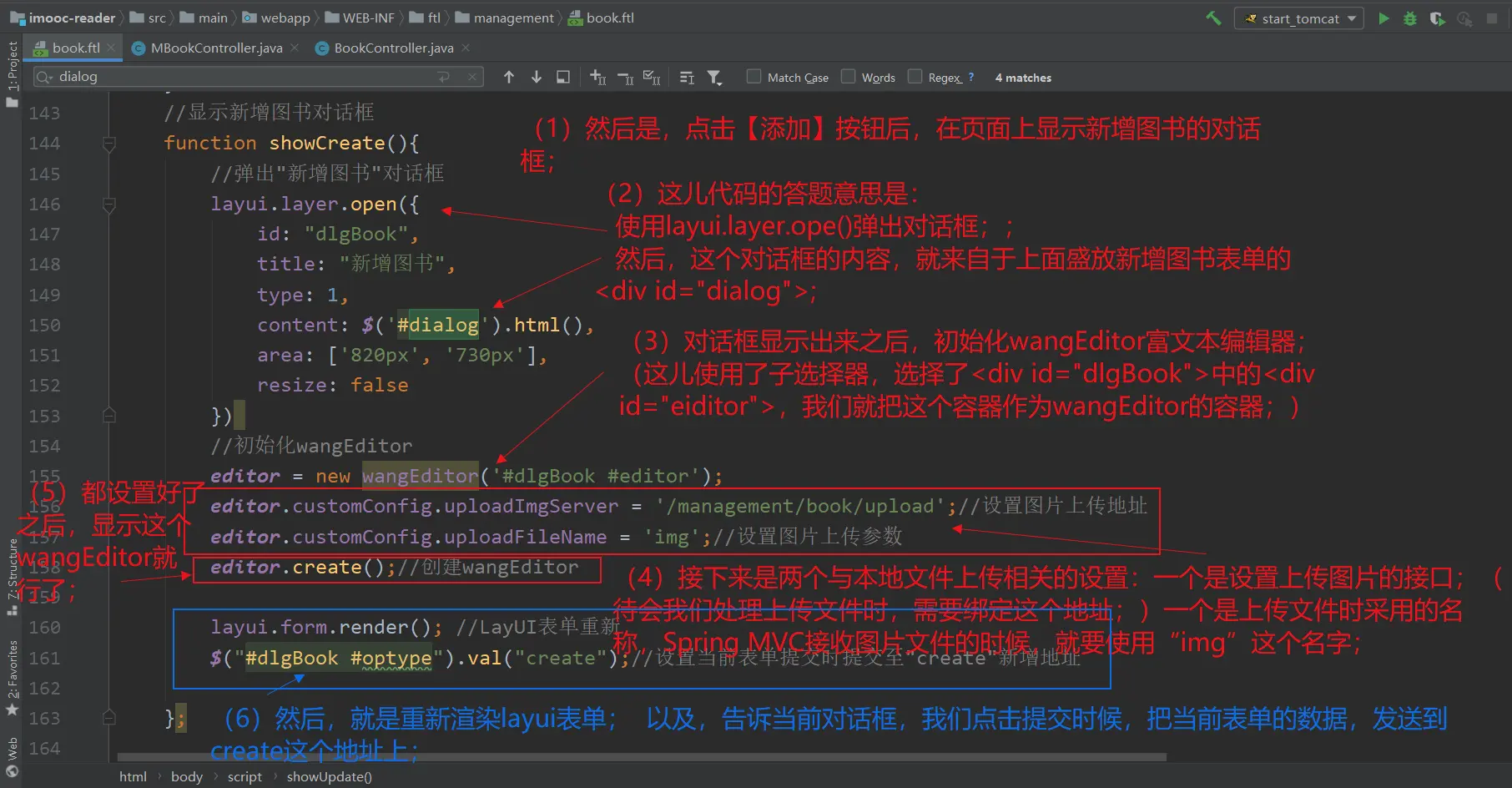Click 'layui.form.render();' on line 160
Screen dimensions: 1512x788
point(326,627)
